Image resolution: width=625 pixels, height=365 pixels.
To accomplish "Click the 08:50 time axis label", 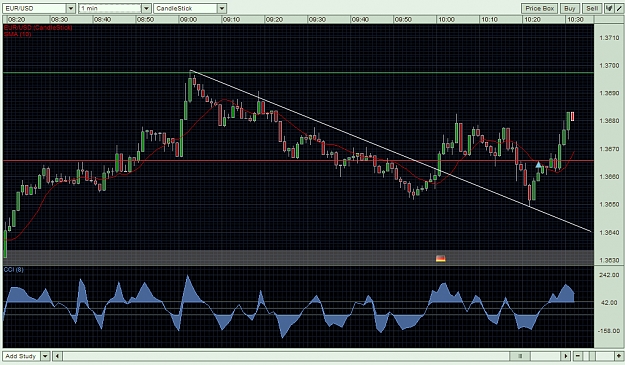I will pos(145,19).
